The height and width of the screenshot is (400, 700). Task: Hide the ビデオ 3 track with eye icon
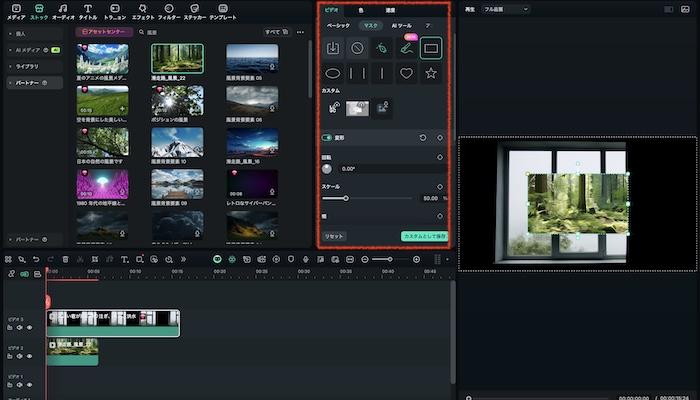click(29, 327)
